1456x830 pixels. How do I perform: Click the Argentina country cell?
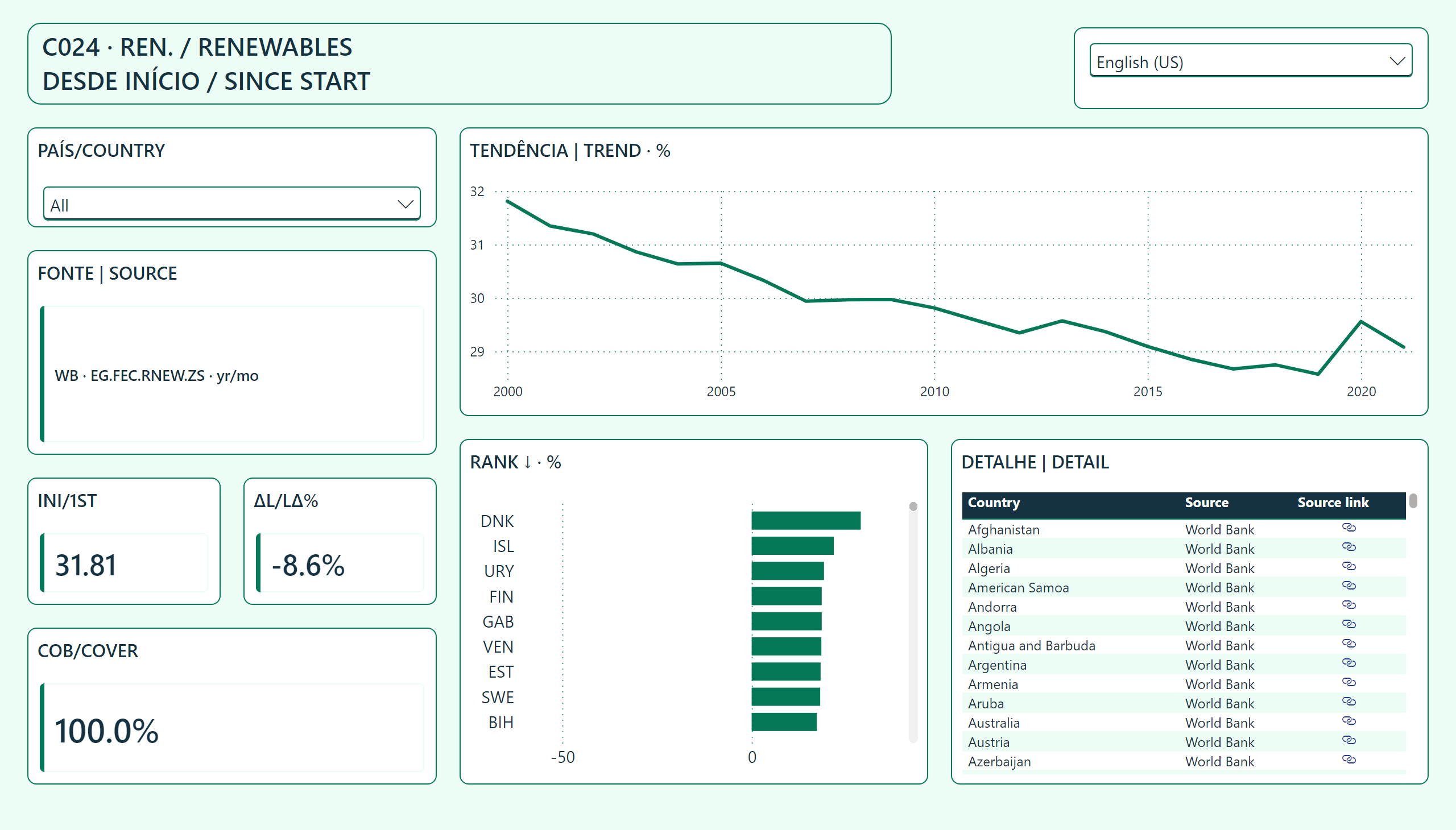pyautogui.click(x=997, y=665)
